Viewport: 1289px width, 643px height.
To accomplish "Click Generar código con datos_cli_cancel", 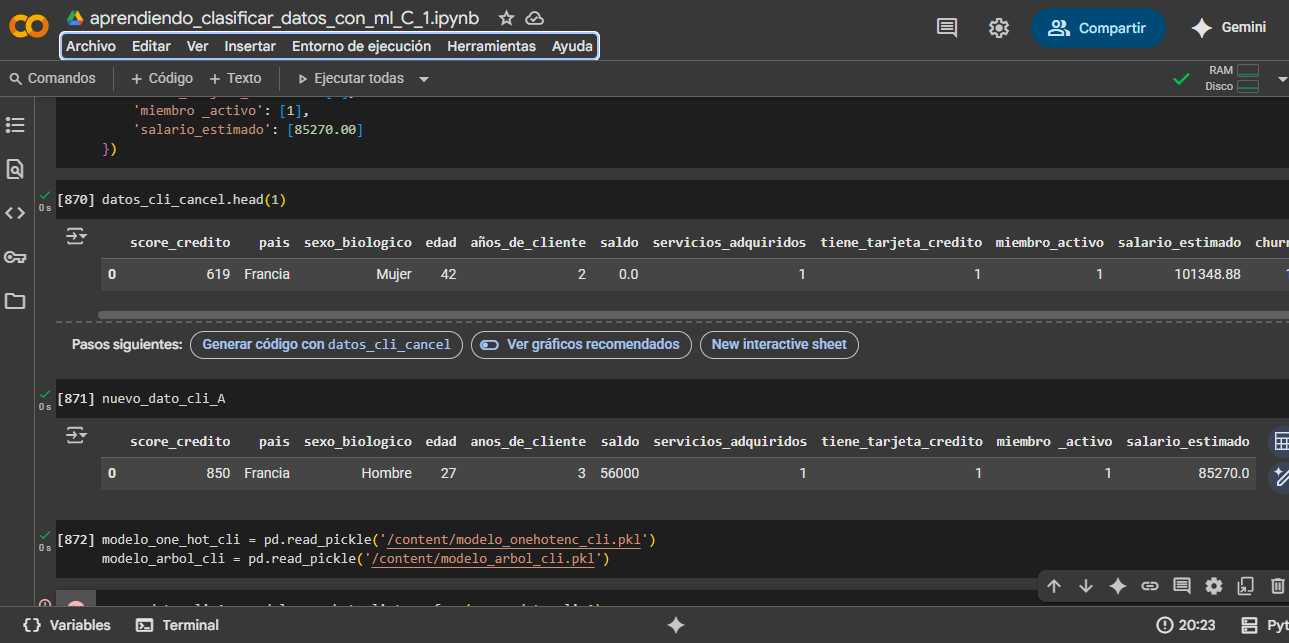I will (x=327, y=345).
